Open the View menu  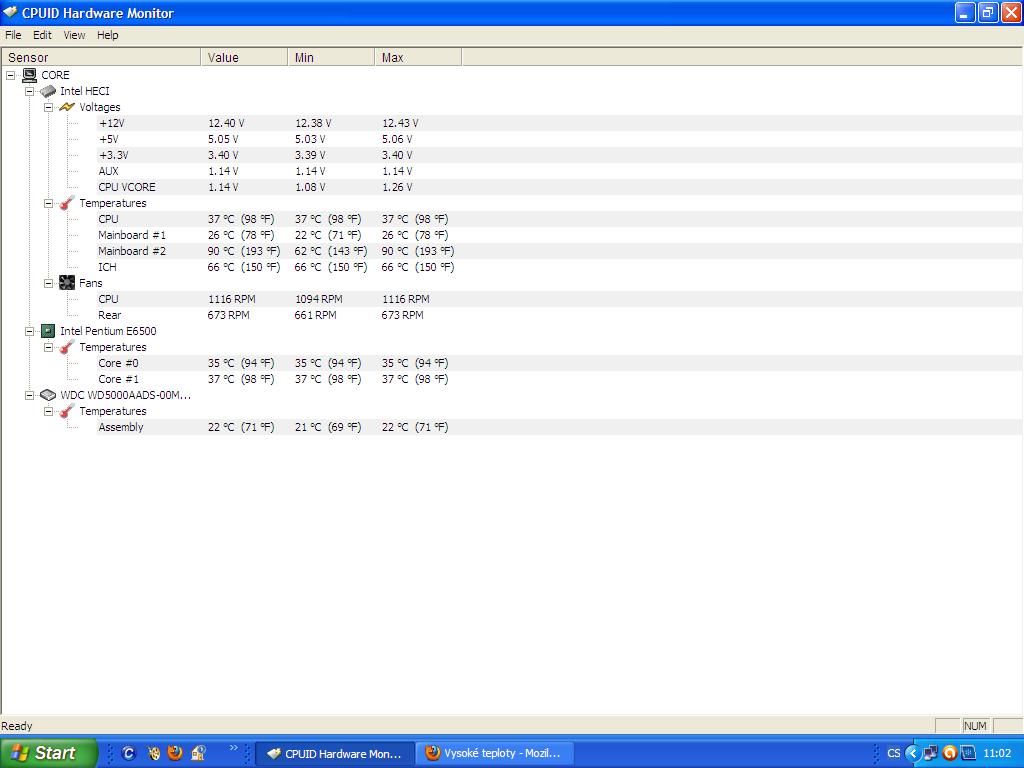(74, 35)
